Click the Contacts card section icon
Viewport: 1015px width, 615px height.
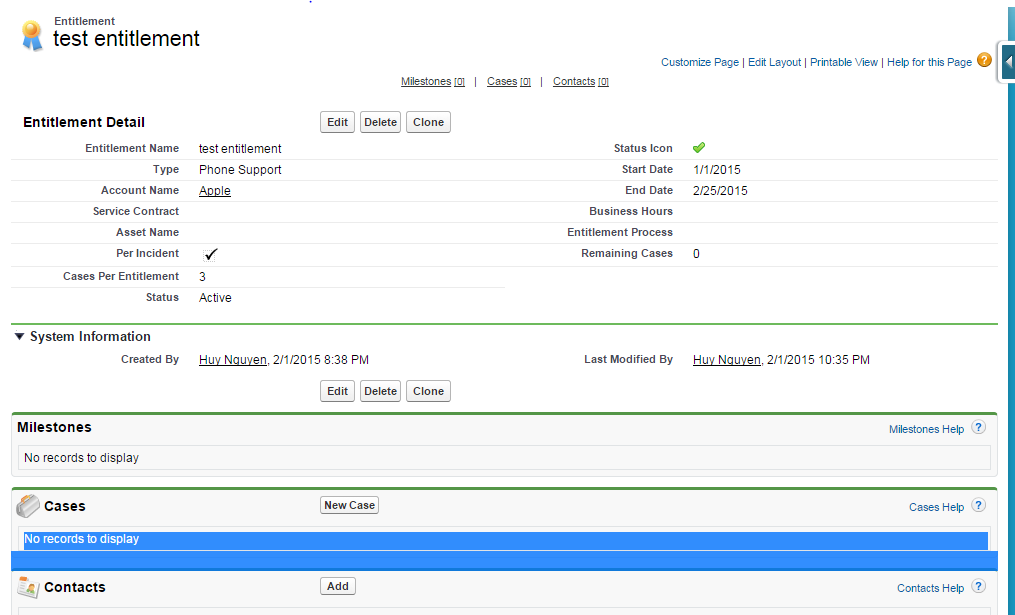pyautogui.click(x=28, y=587)
